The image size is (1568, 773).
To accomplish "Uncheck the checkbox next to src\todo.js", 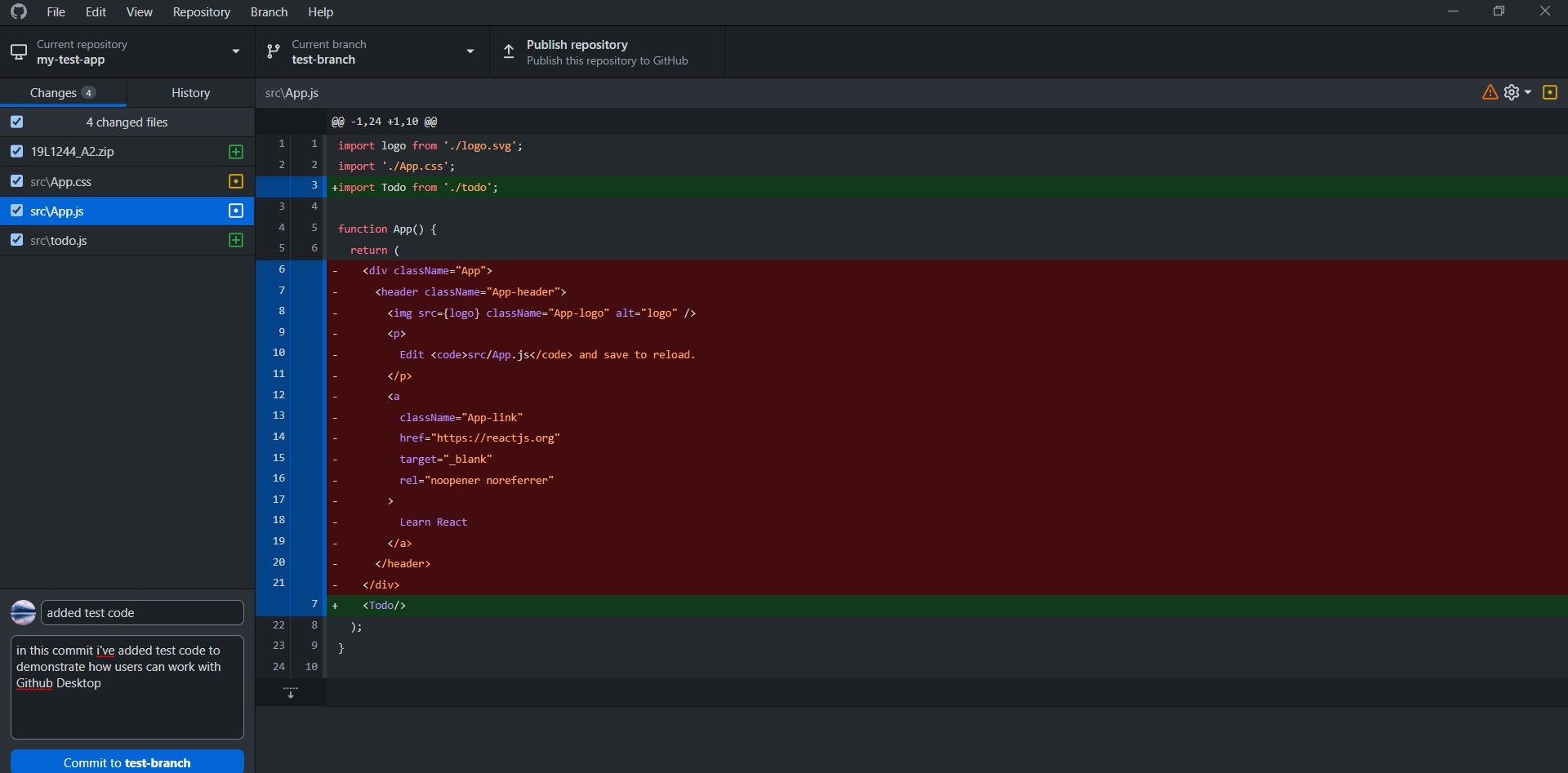I will click(17, 240).
